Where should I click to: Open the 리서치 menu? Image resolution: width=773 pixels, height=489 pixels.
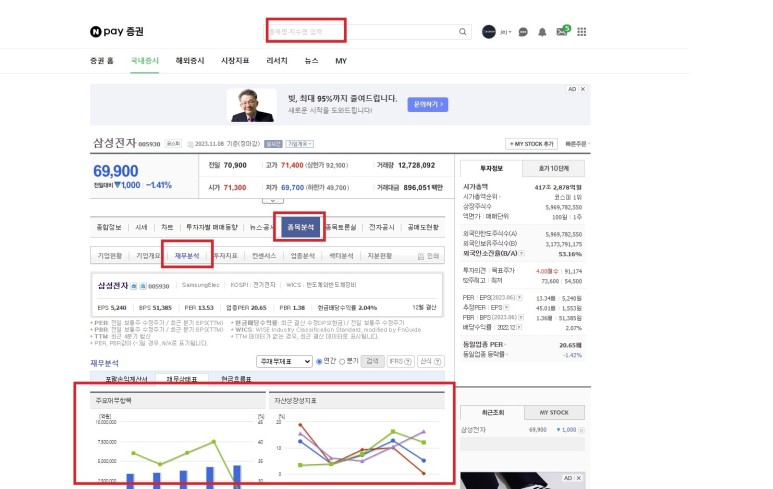pos(277,61)
